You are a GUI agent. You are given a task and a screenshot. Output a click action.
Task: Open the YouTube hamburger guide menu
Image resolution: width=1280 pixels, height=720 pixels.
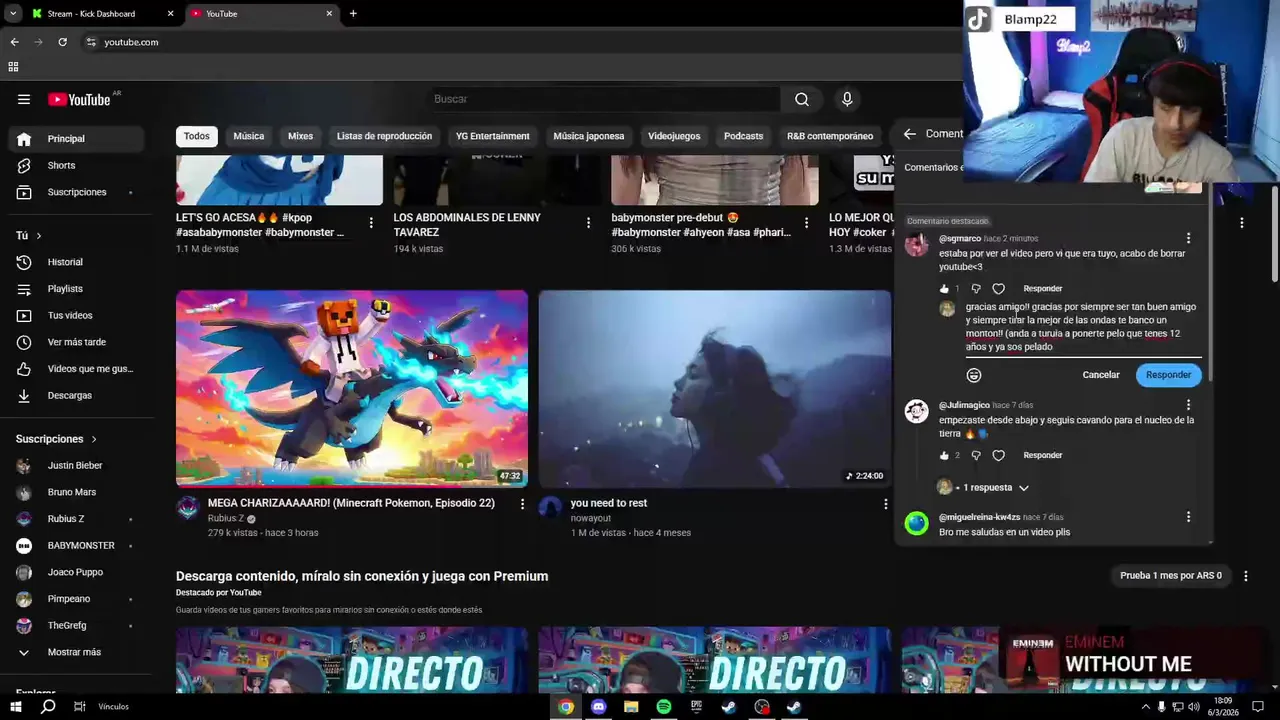pyautogui.click(x=24, y=99)
